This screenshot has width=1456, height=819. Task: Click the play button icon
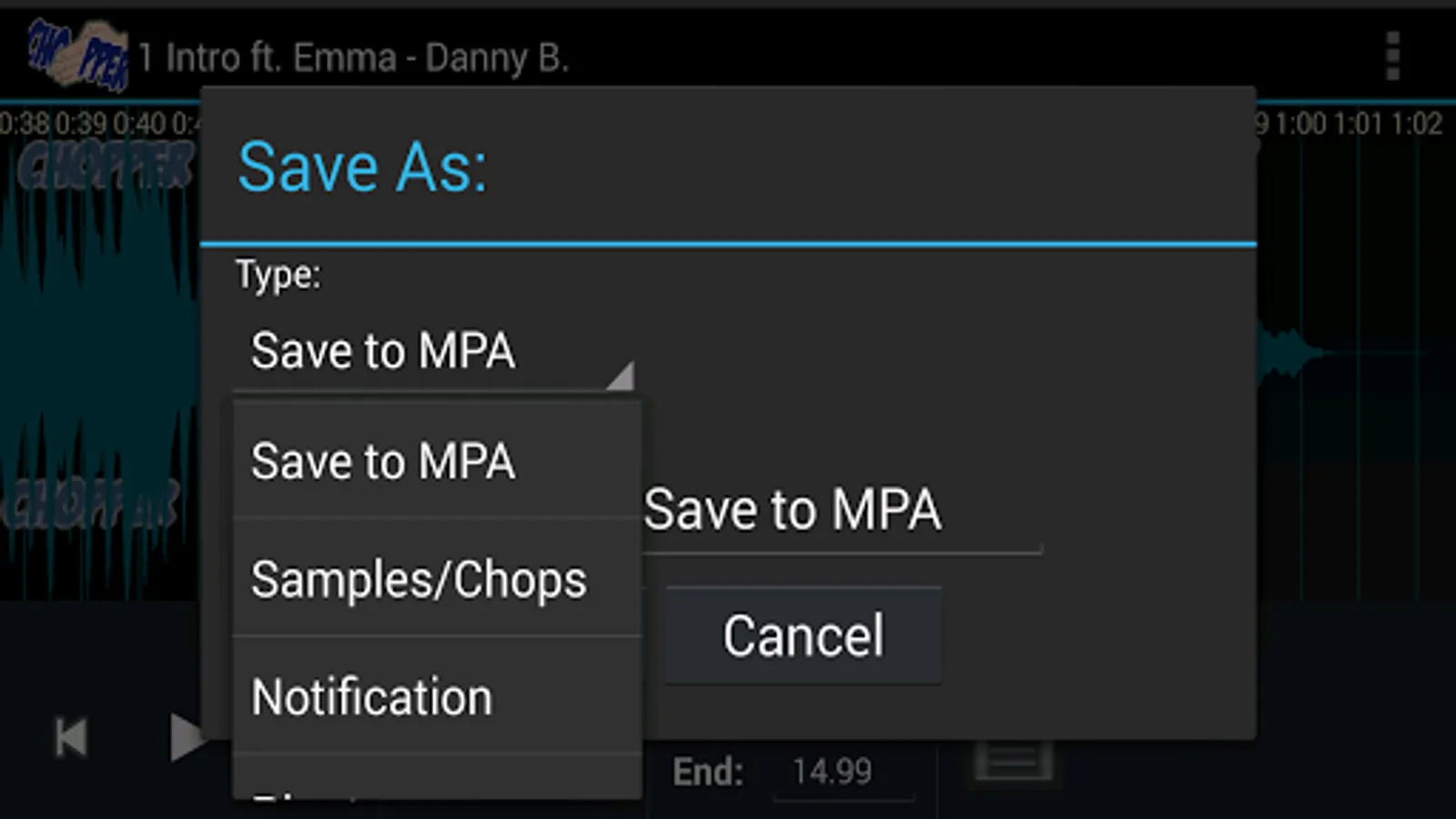pos(187,737)
